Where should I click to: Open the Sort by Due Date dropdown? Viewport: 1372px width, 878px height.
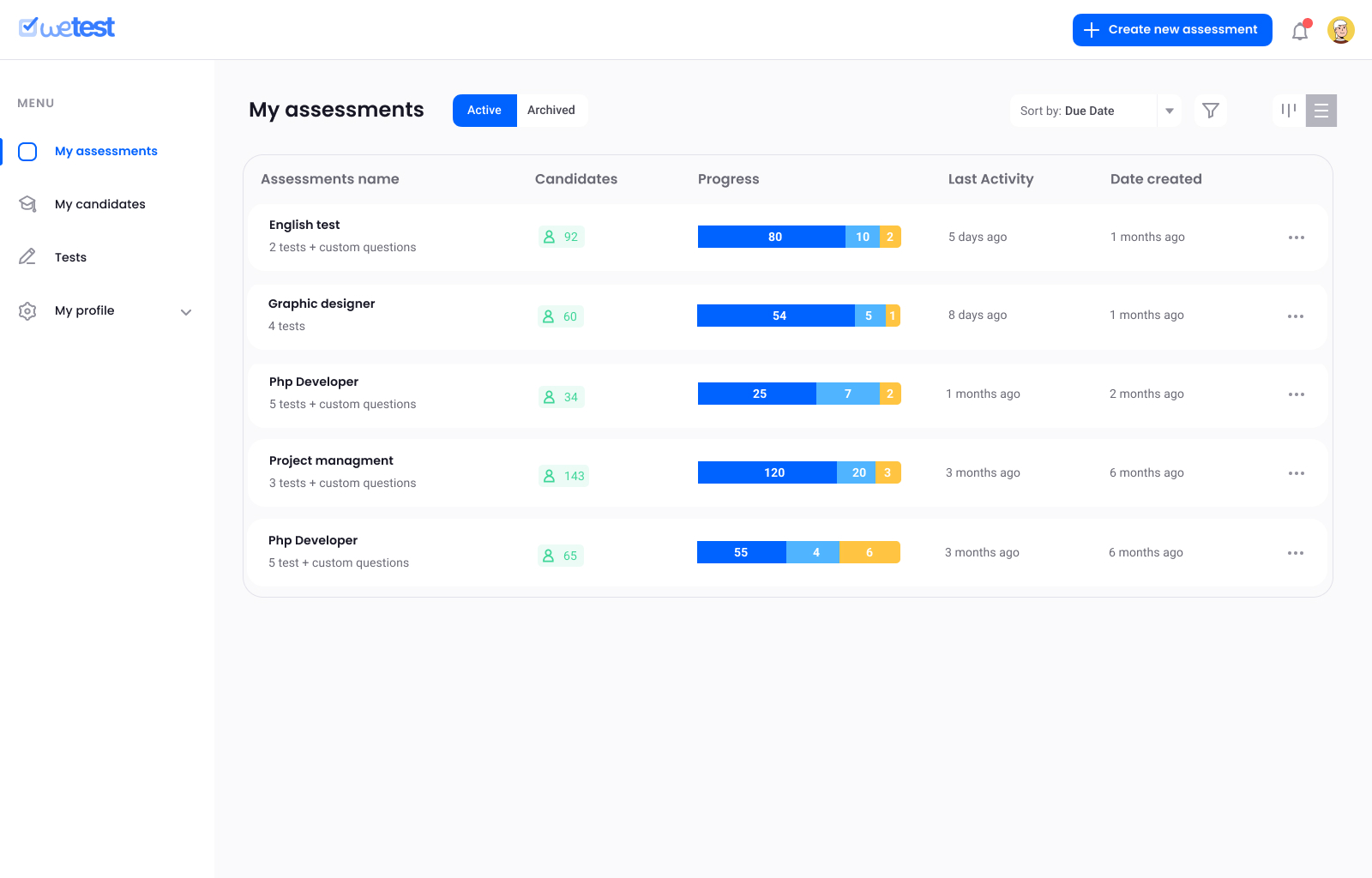click(1083, 111)
